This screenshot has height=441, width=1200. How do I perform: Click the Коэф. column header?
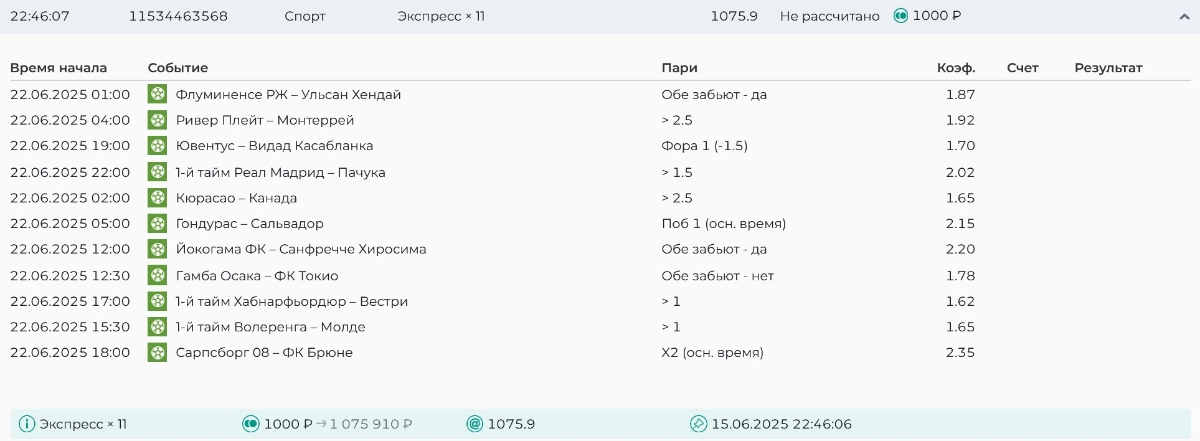pyautogui.click(x=955, y=68)
